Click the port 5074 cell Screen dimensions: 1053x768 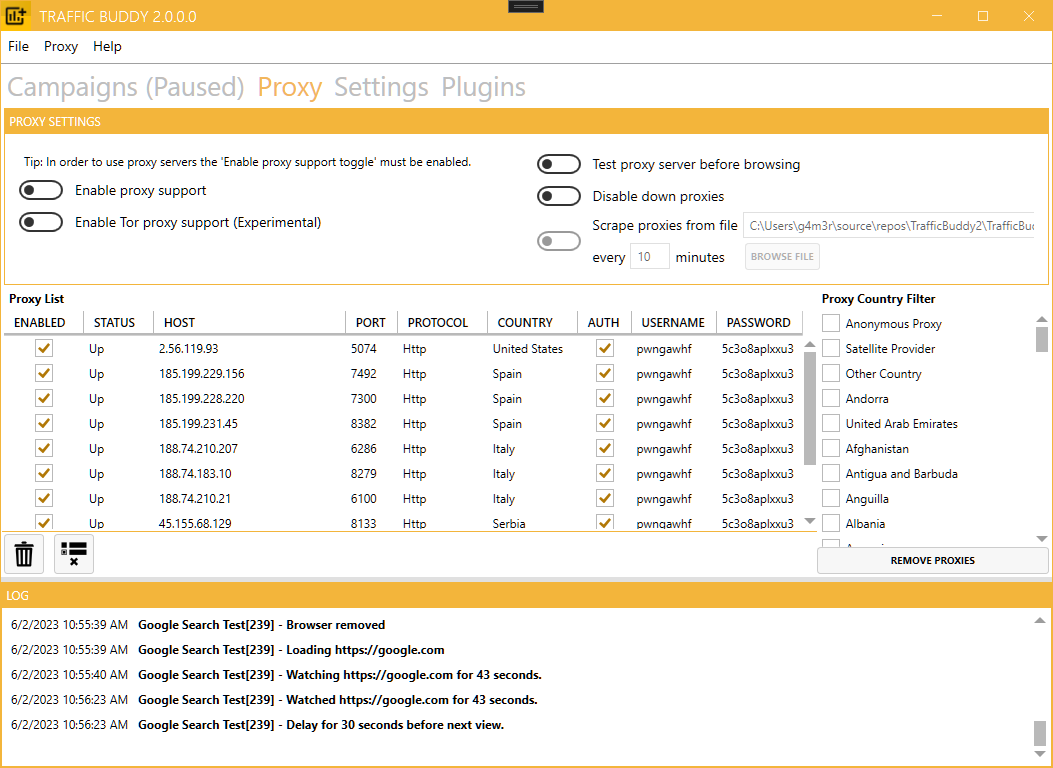pyautogui.click(x=363, y=348)
